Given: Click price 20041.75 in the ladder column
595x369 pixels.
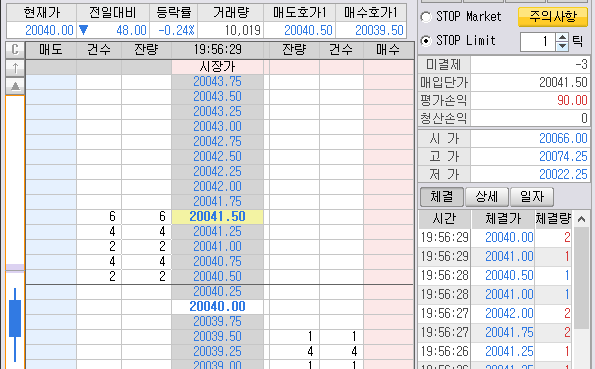Looking at the screenshot, I should pos(217,202).
